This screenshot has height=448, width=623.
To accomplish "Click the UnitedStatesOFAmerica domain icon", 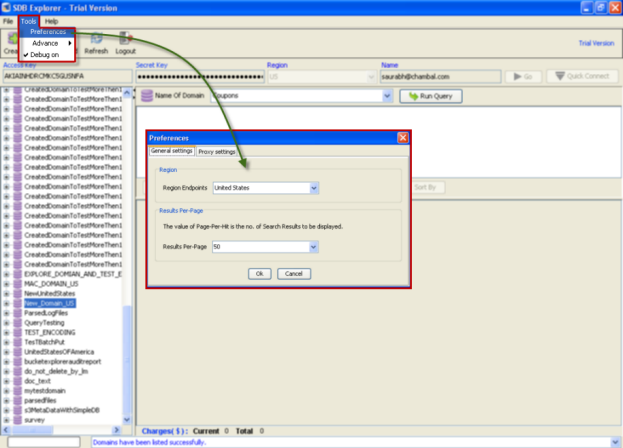I will tap(17, 352).
